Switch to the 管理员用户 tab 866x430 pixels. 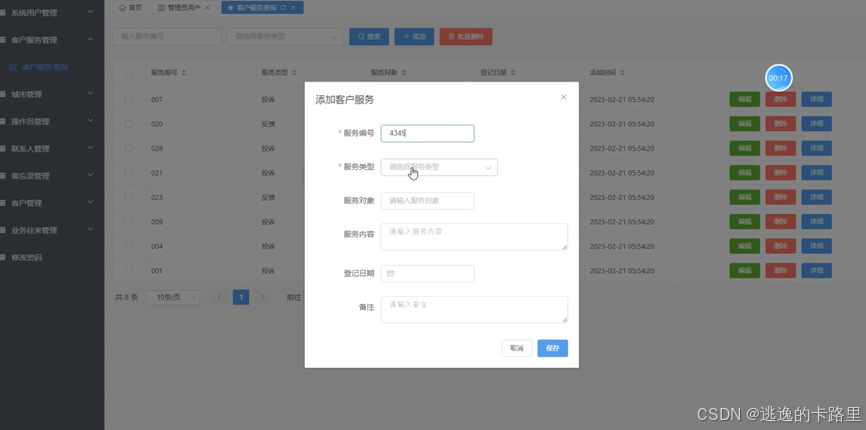pyautogui.click(x=183, y=8)
